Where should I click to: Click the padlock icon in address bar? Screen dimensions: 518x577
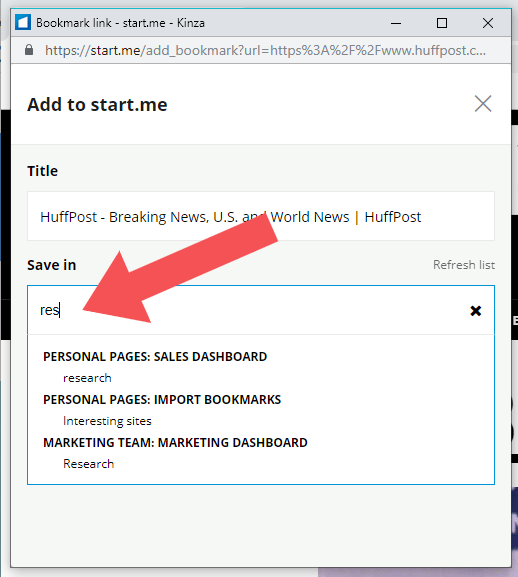[29, 50]
